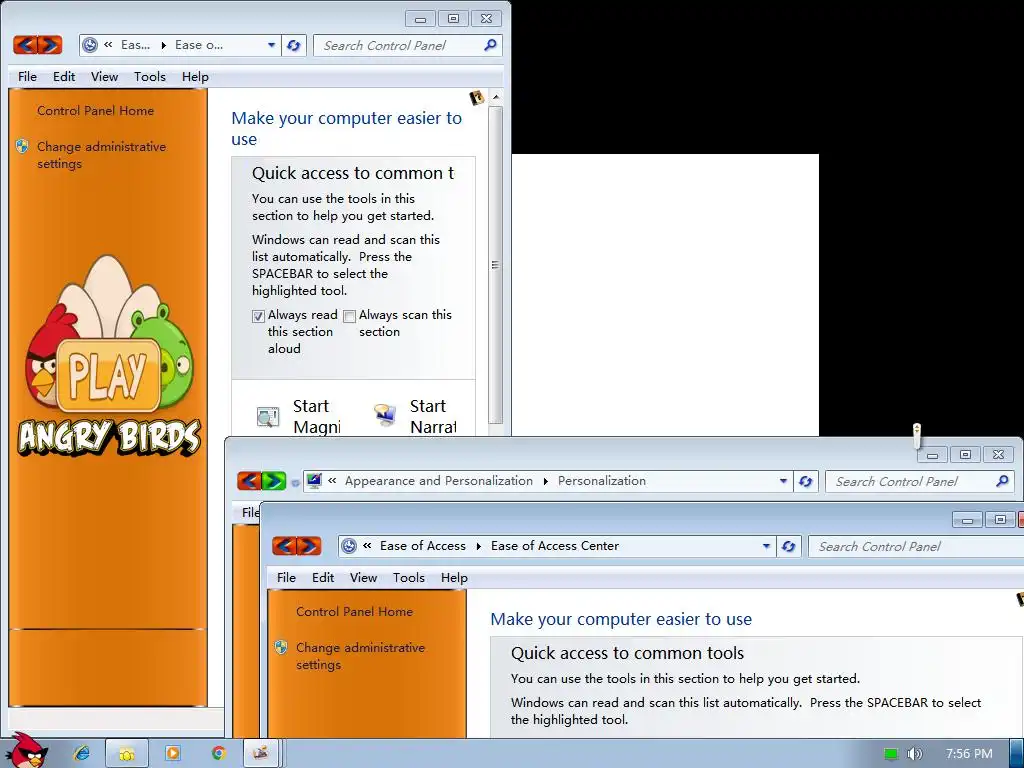Image resolution: width=1024 pixels, height=768 pixels.
Task: Click the recent pages arrow beside the green Forward button
Action: tap(295, 483)
